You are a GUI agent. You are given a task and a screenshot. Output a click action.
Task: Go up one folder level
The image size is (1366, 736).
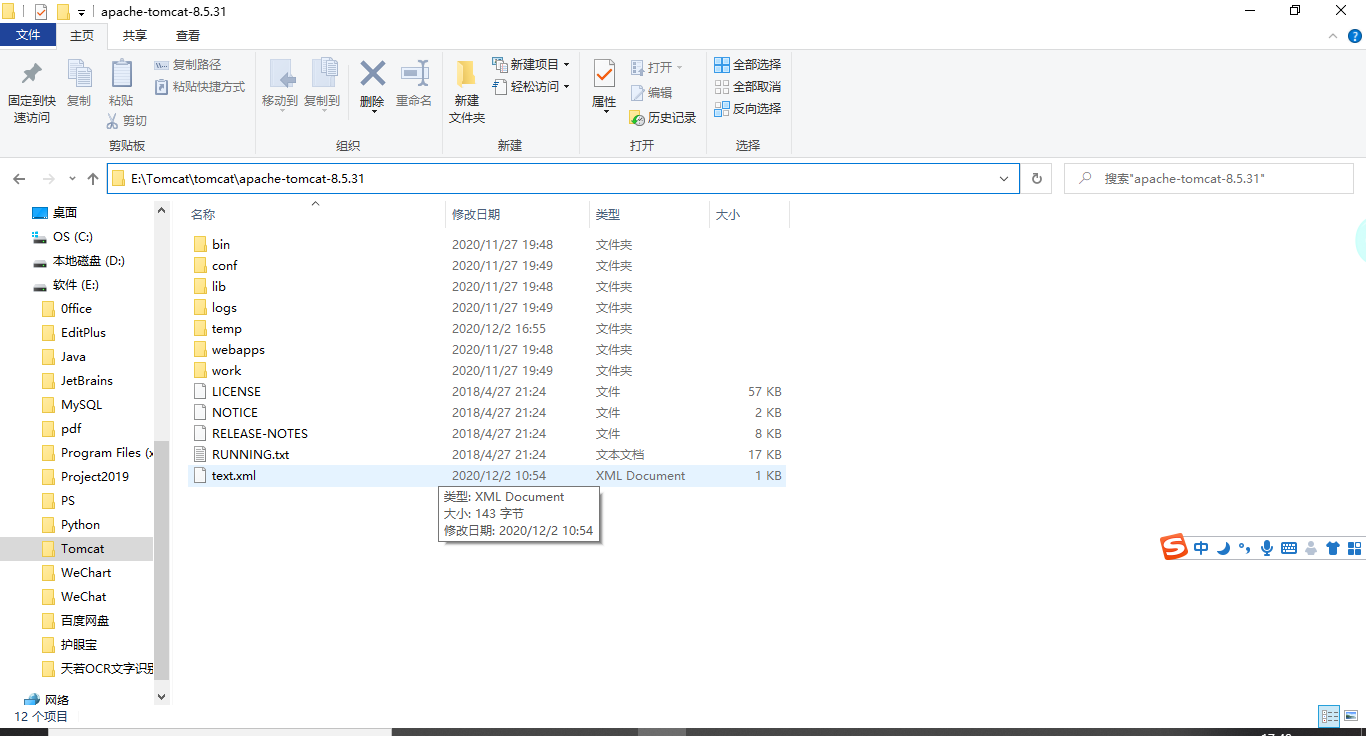tap(93, 179)
